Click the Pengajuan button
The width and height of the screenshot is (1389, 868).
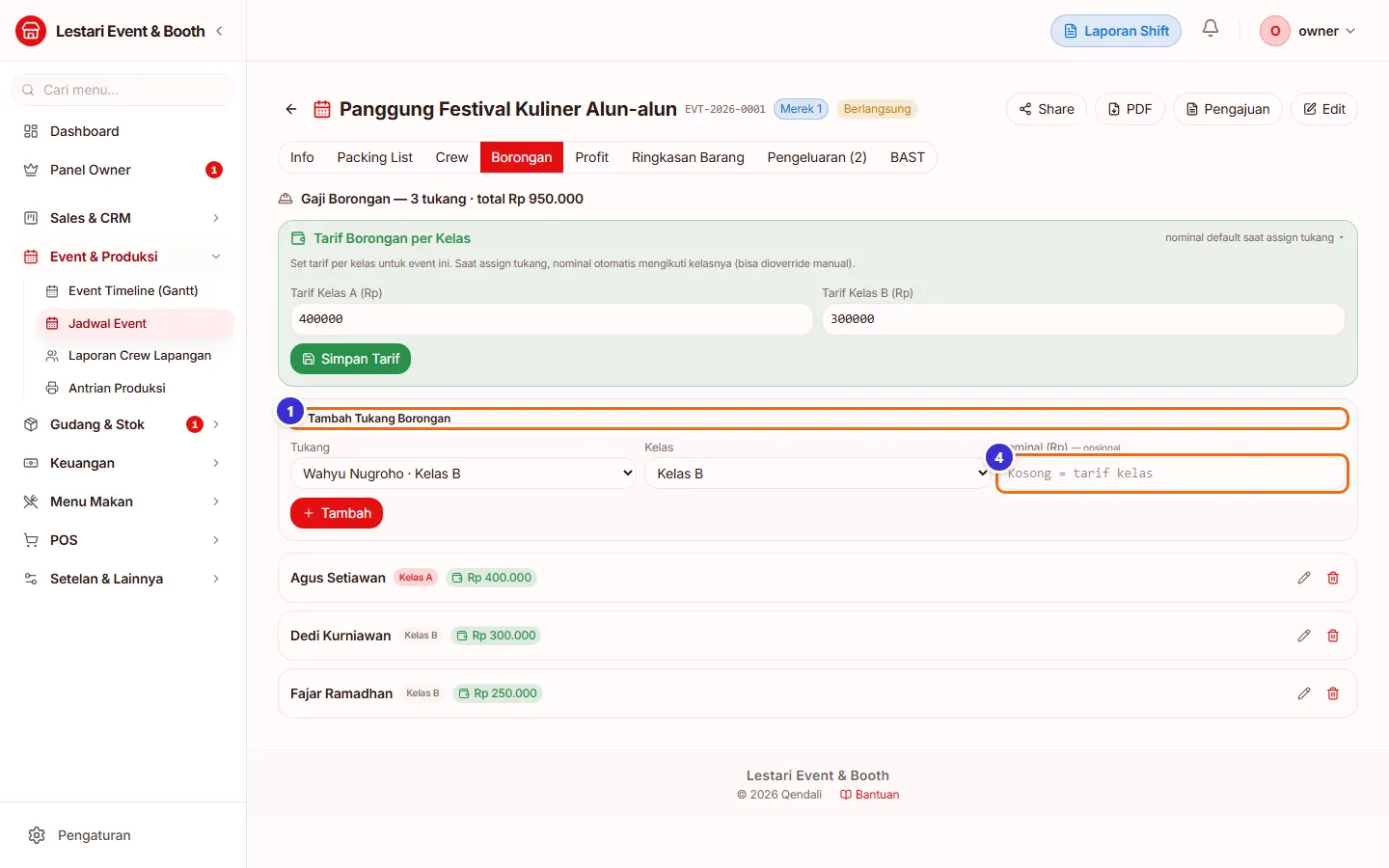click(1228, 109)
